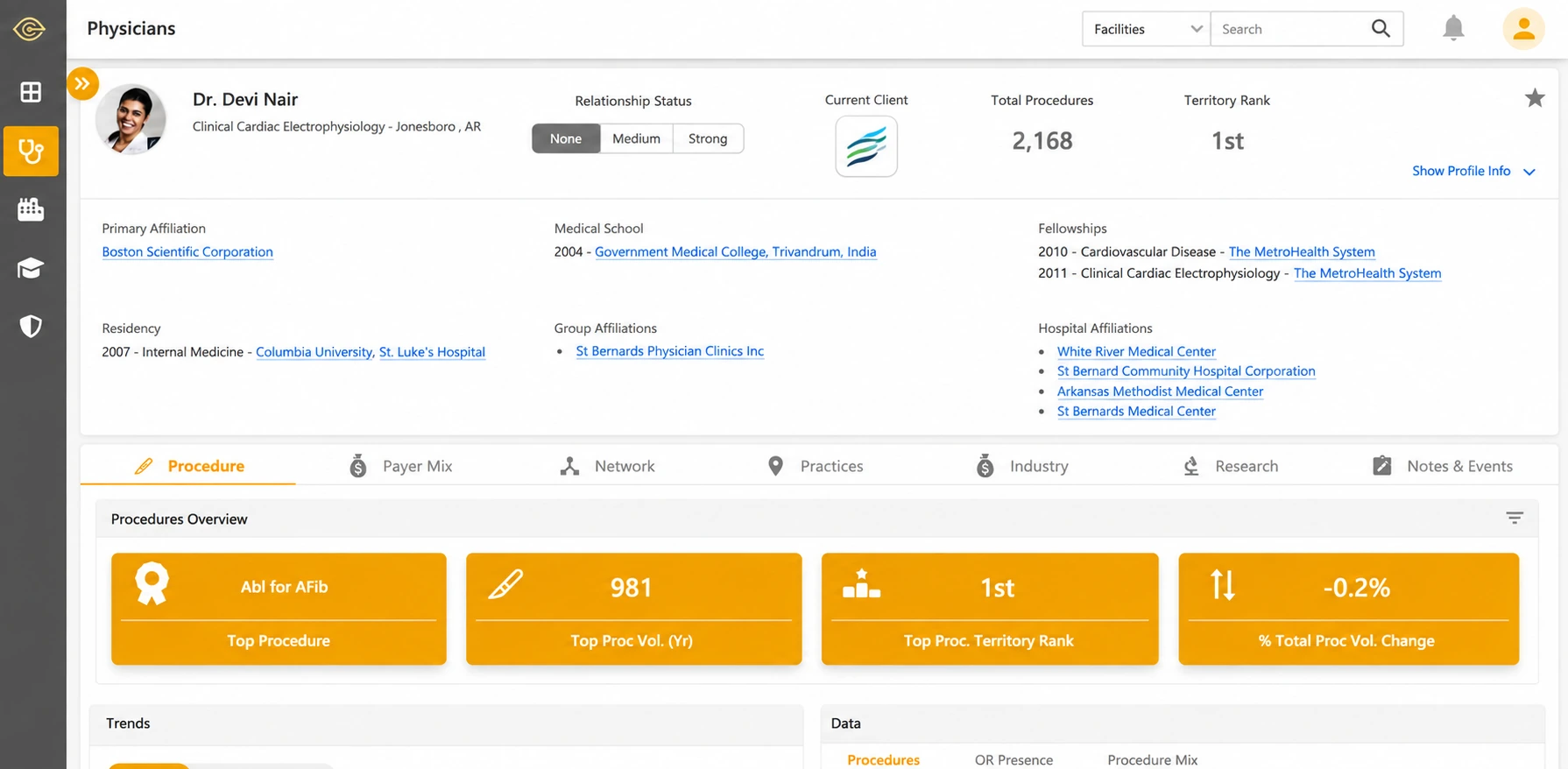
Task: Click Dr. Devi Nair's profile photo
Action: [131, 119]
